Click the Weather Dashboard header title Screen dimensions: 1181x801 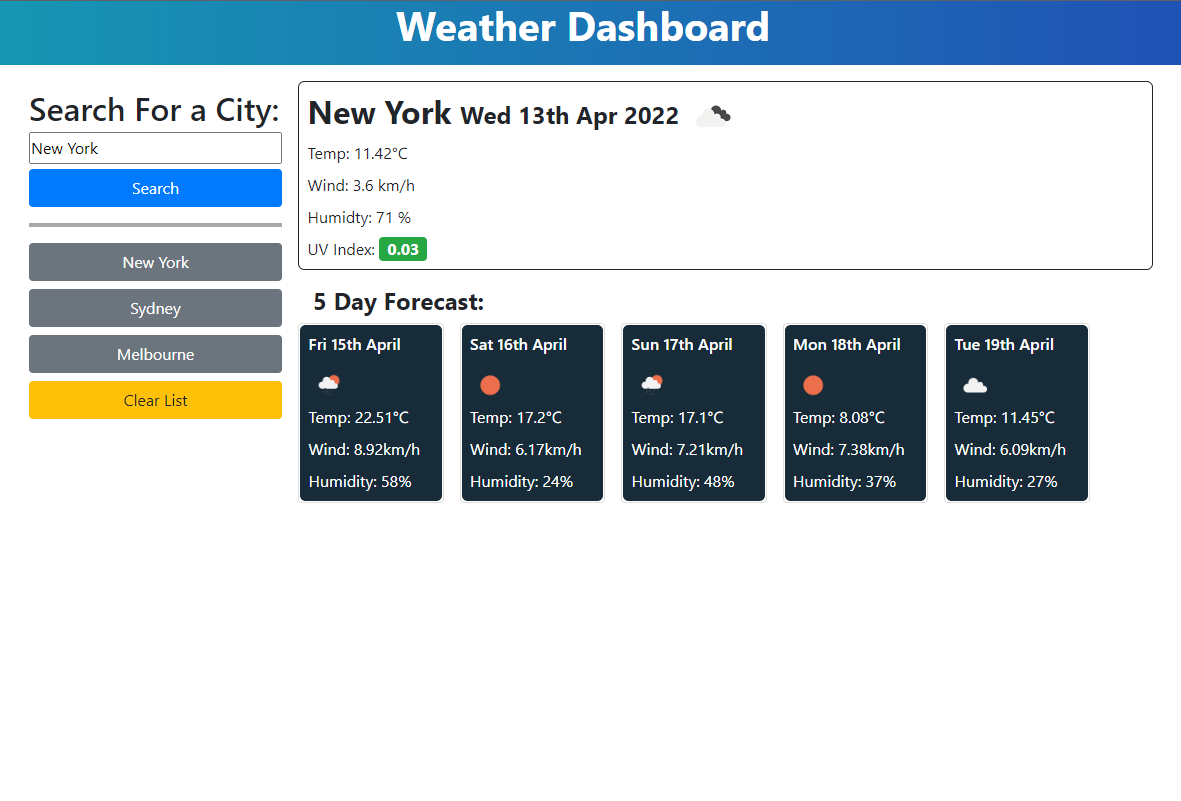point(583,28)
